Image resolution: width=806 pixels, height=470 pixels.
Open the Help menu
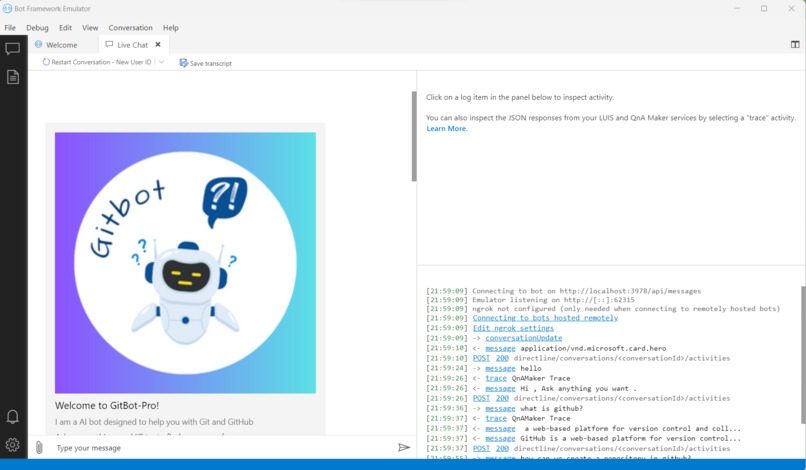[171, 28]
